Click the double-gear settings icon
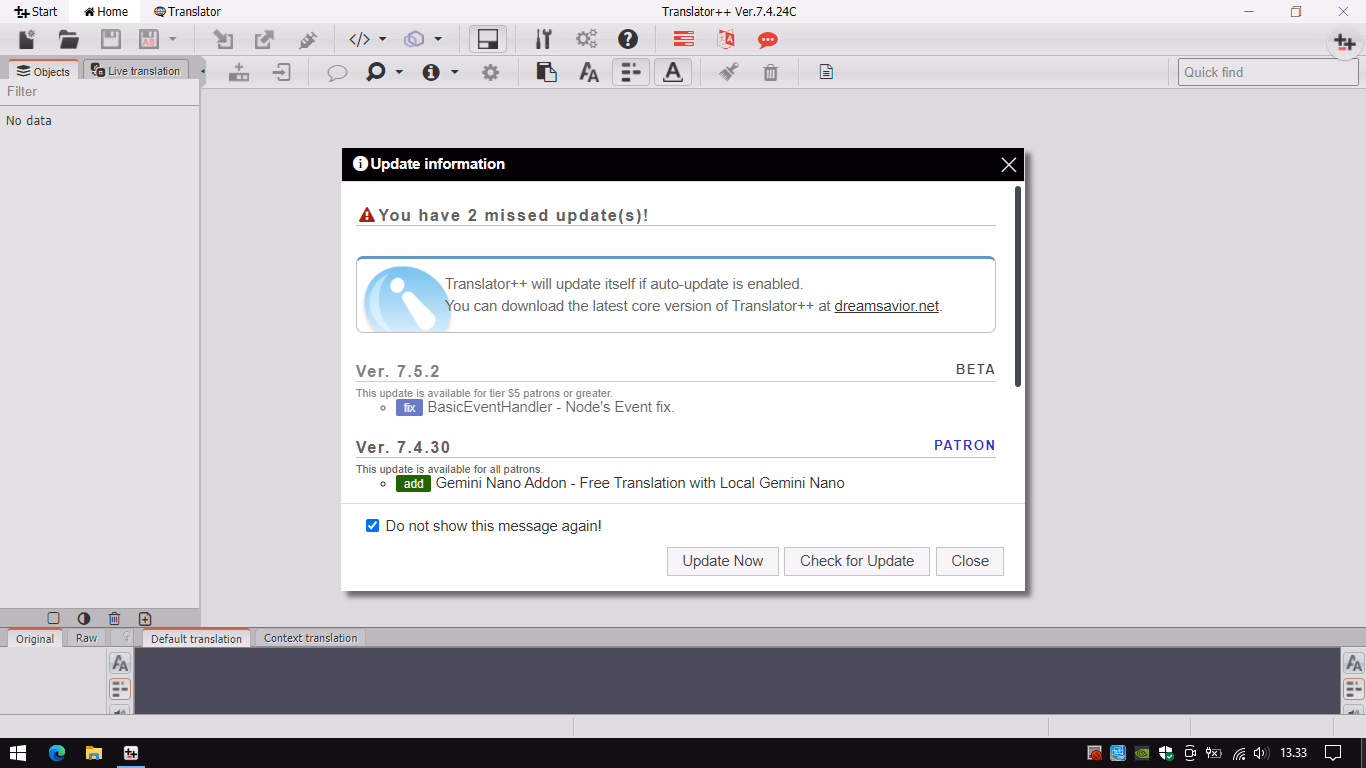The height and width of the screenshot is (768, 1366). [586, 40]
